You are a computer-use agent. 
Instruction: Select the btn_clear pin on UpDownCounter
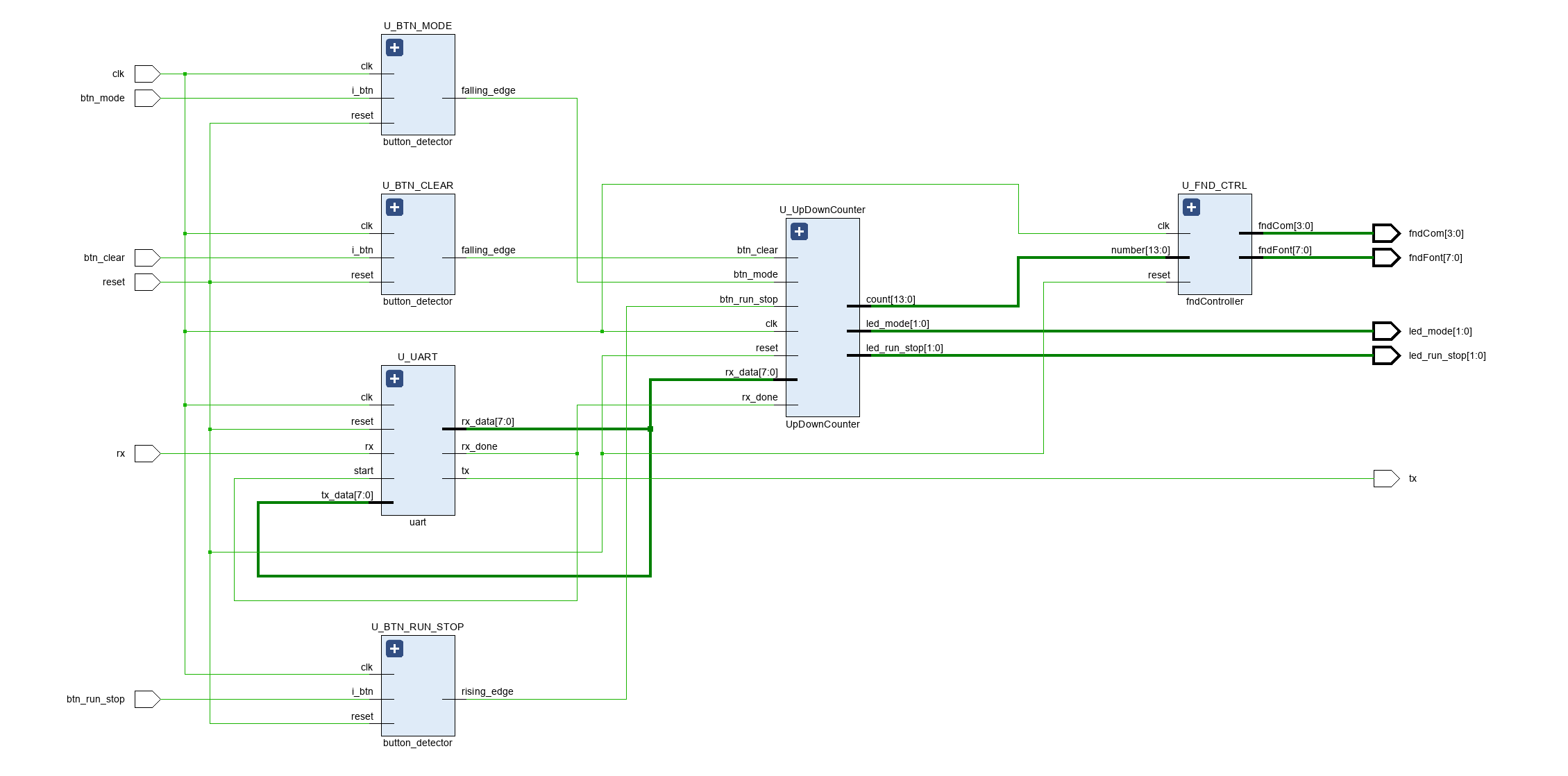757,250
